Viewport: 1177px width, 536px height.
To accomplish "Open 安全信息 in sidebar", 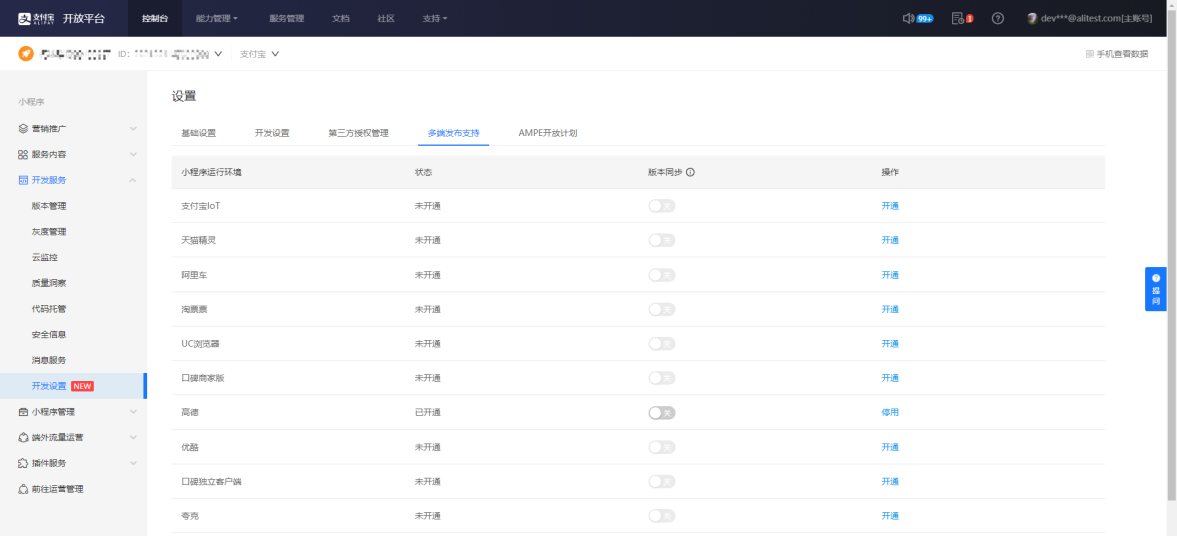I will (x=49, y=334).
